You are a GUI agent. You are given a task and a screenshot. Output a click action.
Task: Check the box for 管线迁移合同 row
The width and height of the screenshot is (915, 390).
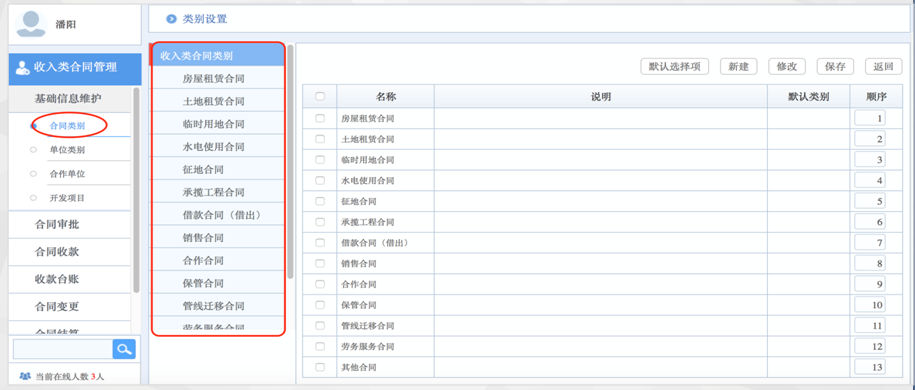[320, 325]
